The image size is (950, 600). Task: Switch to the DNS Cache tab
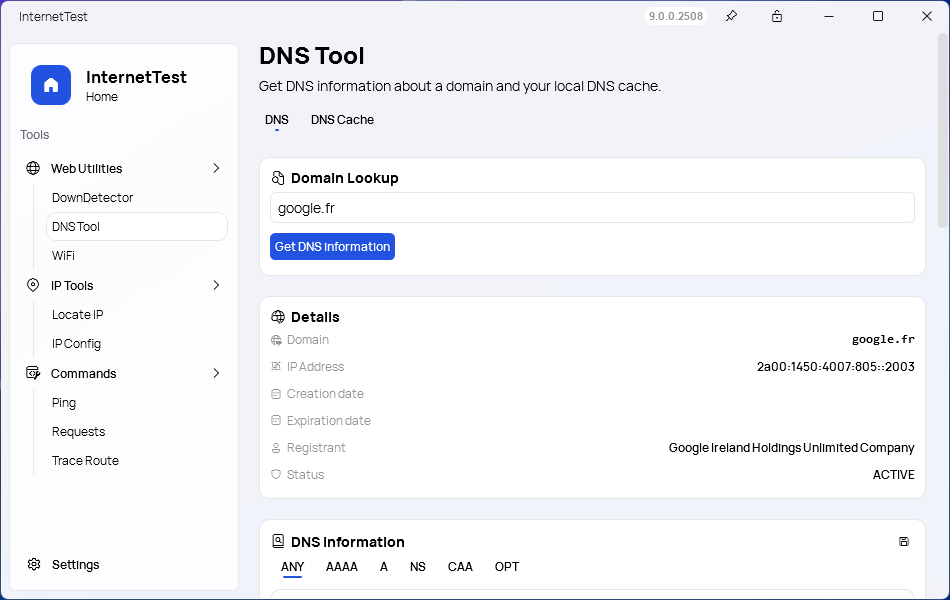[342, 120]
